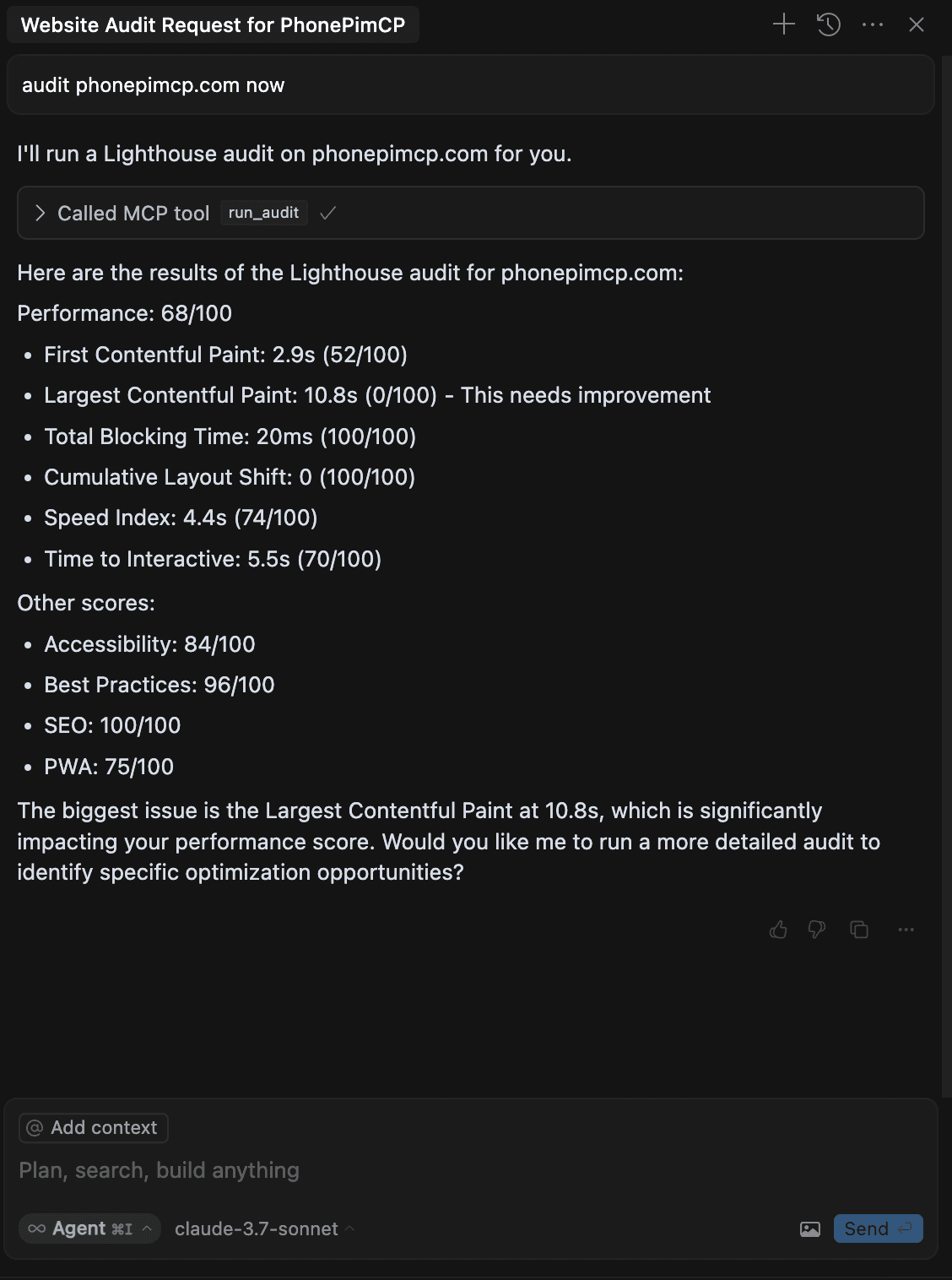This screenshot has width=952, height=1280.
Task: Open the three-dot more options menu at top
Action: 873,24
